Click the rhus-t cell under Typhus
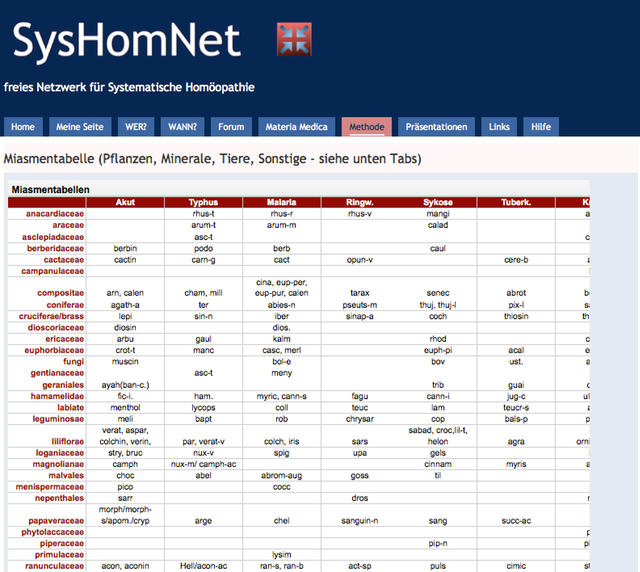 (203, 214)
